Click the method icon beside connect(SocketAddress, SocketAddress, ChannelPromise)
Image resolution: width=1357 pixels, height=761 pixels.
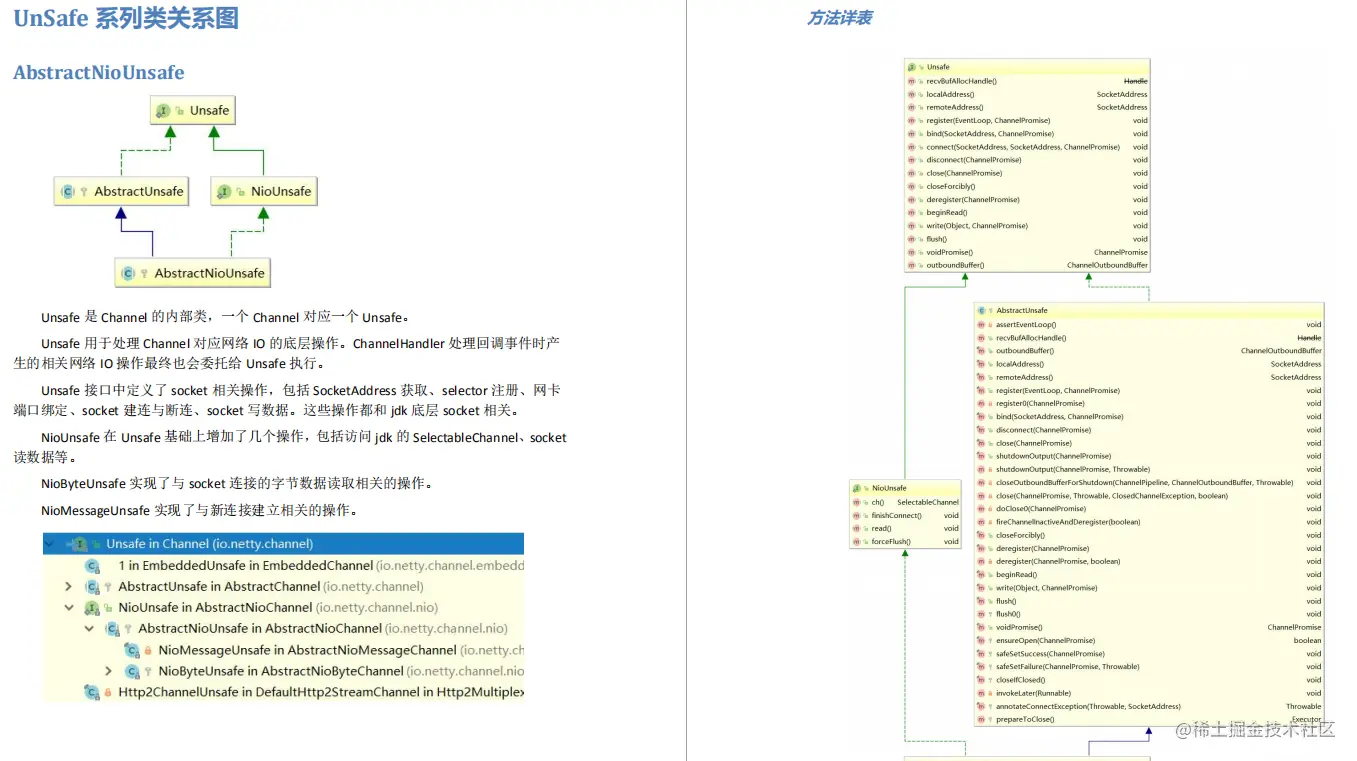click(x=911, y=147)
